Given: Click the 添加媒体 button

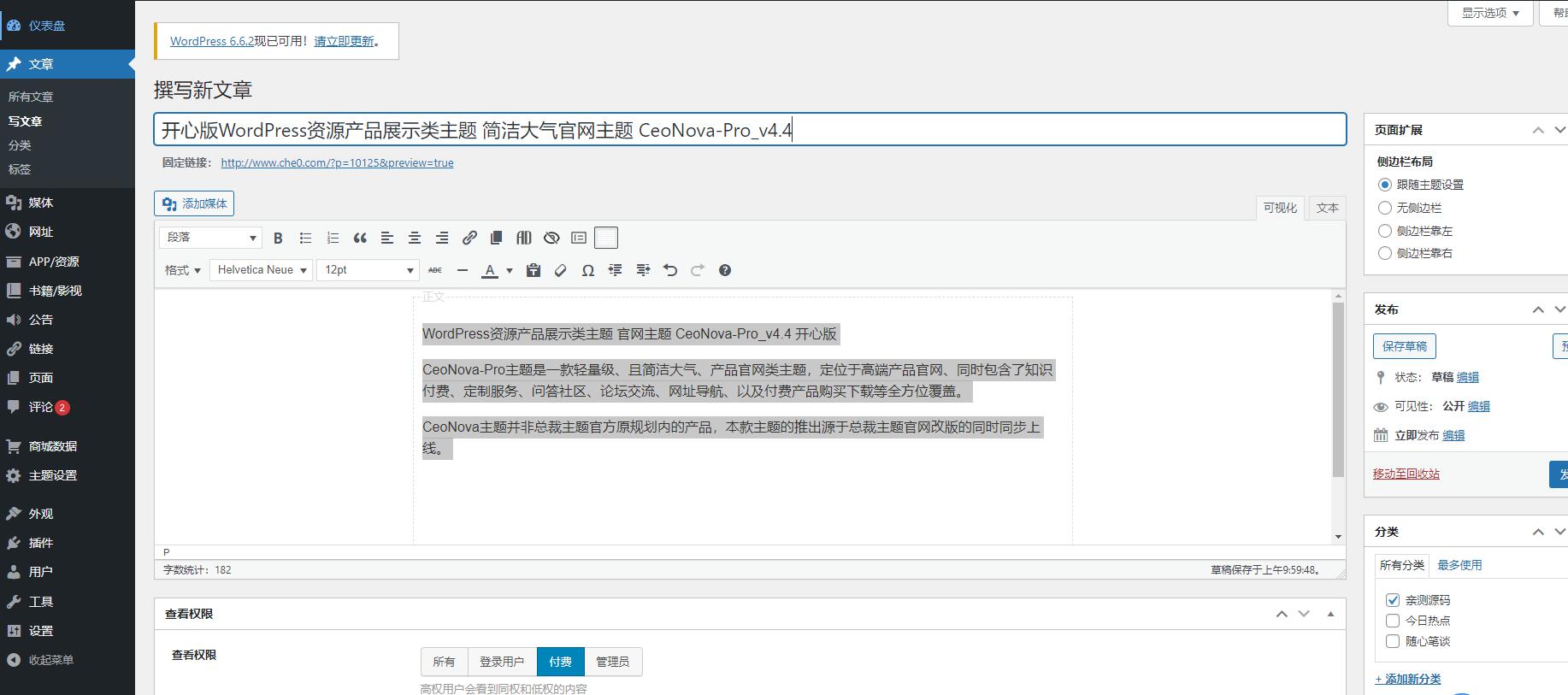Looking at the screenshot, I should pos(194,203).
